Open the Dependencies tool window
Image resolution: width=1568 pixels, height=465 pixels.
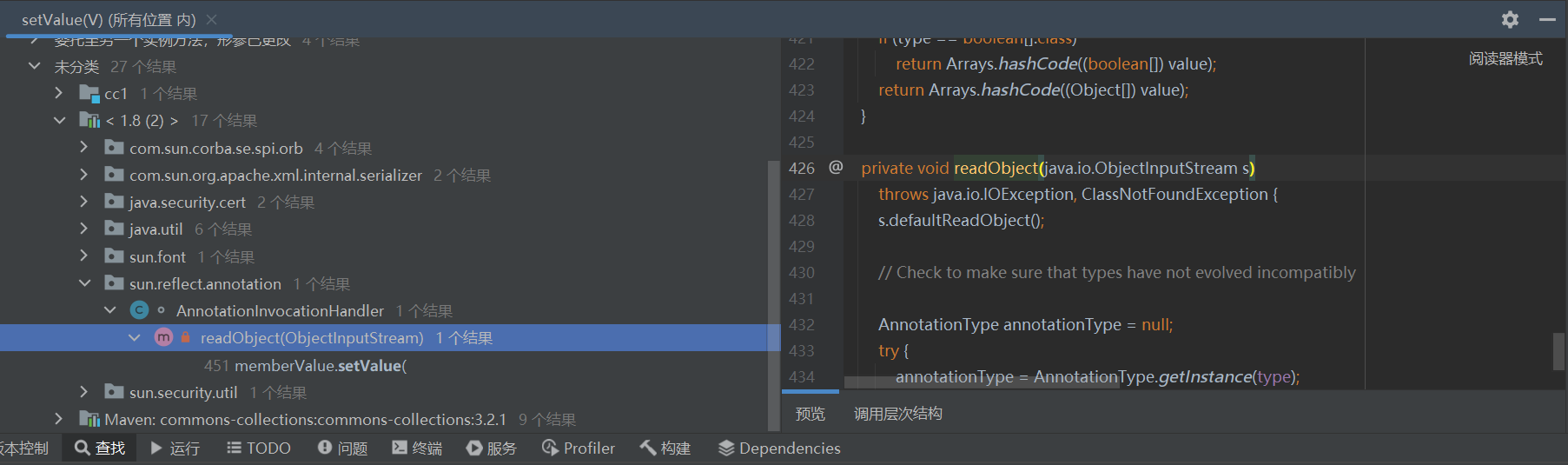[x=779, y=448]
